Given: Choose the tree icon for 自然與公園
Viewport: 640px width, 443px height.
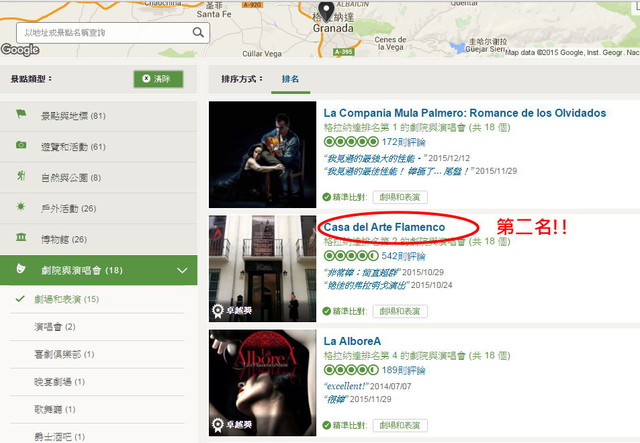Looking at the screenshot, I should pos(21,176).
